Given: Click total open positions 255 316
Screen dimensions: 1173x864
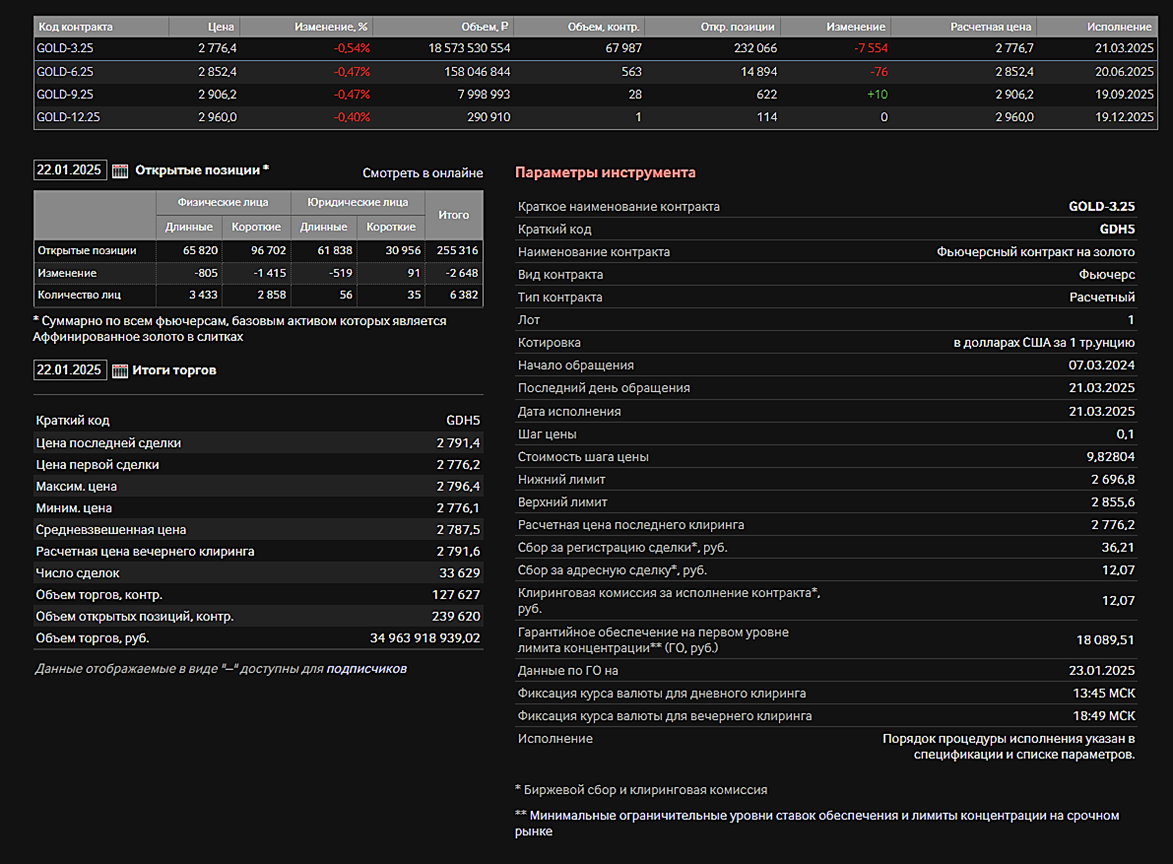Looking at the screenshot, I should 457,251.
